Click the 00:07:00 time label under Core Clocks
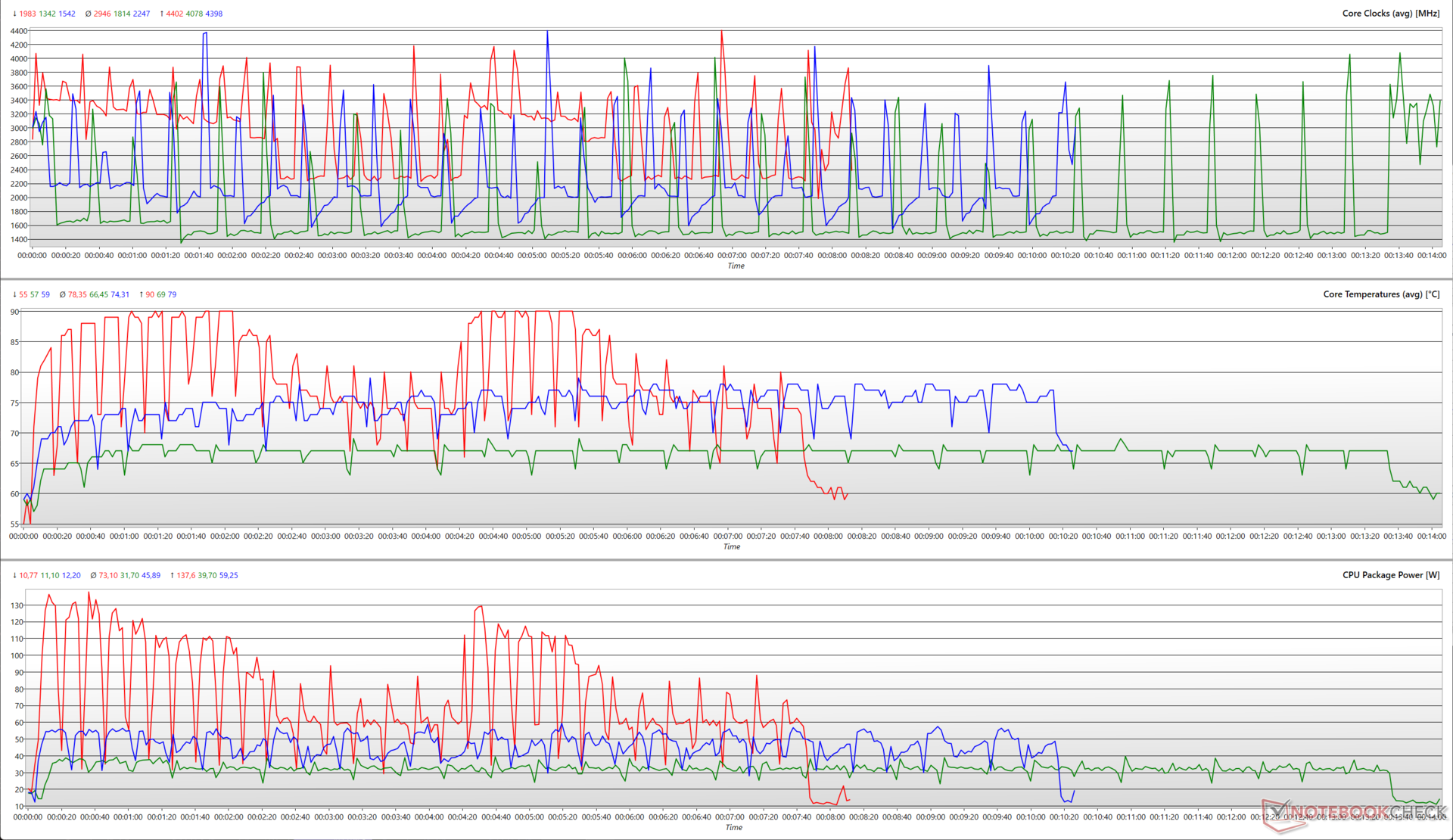 (x=732, y=256)
